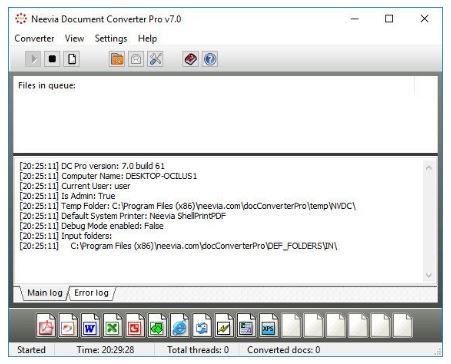Close the Neevia Document Converter window
The height and width of the screenshot is (364, 451).
(x=424, y=19)
